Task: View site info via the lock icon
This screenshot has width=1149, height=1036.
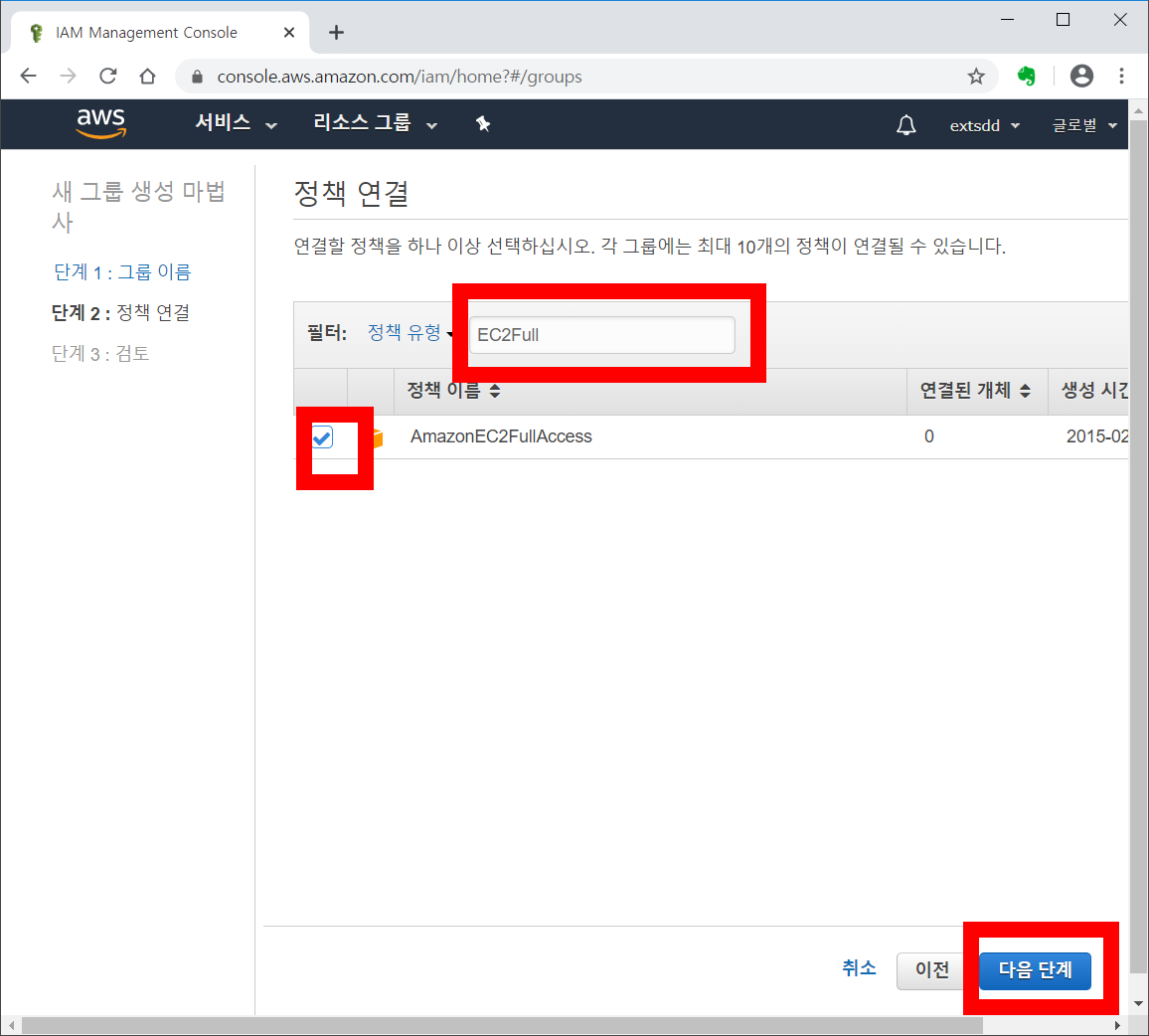Action: tap(197, 77)
